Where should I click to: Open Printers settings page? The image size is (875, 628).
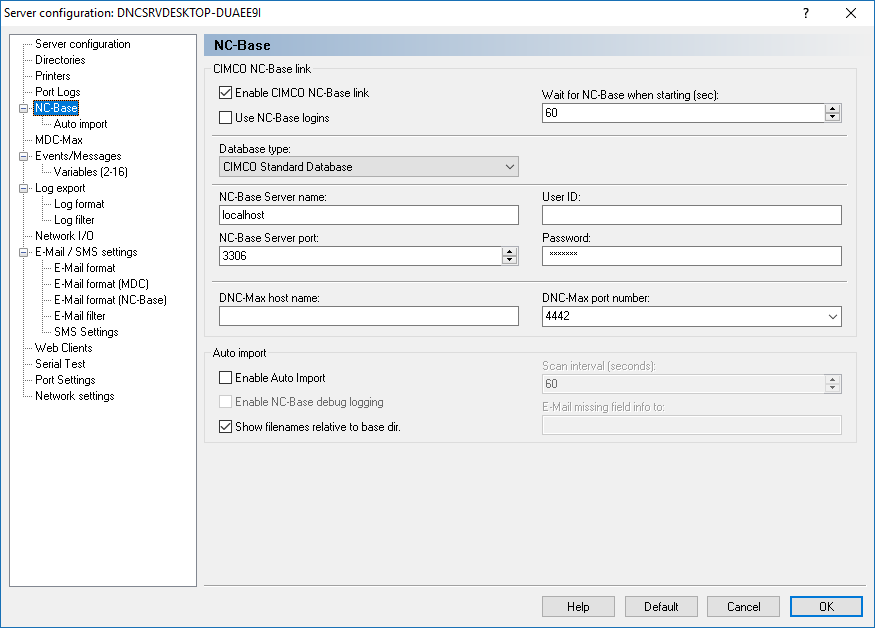pyautogui.click(x=52, y=76)
